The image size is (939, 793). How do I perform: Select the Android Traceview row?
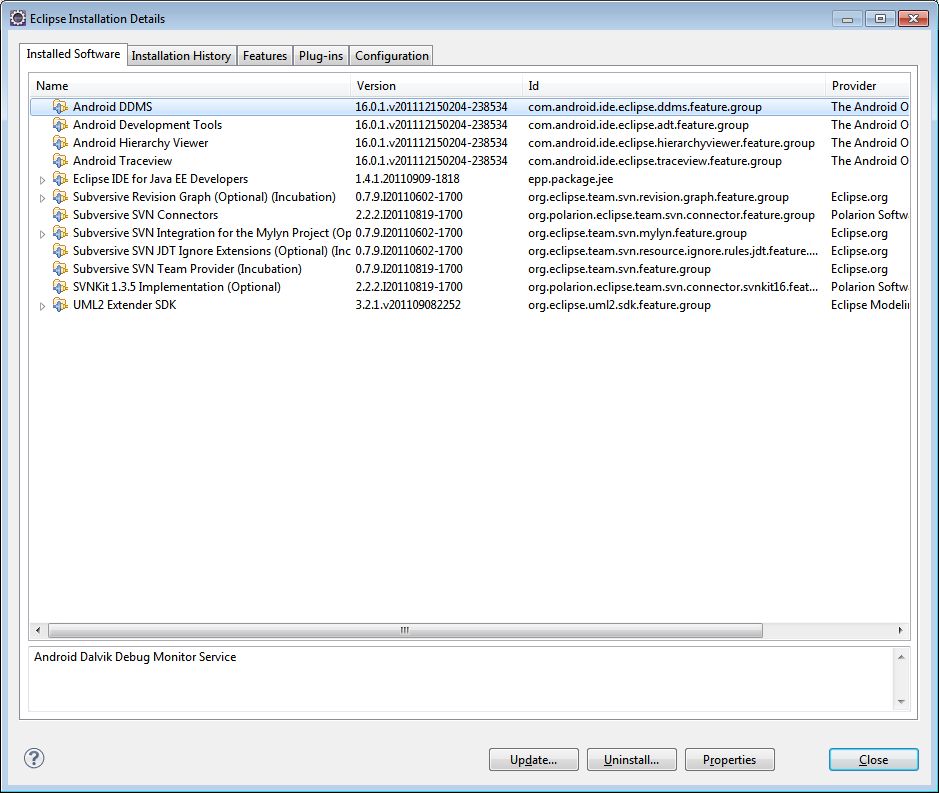[x=470, y=161]
